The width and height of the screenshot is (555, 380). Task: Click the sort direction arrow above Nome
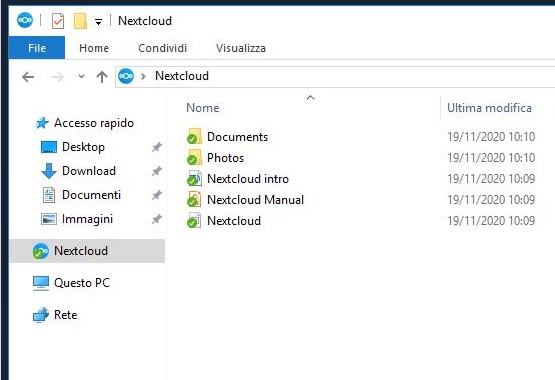point(310,97)
